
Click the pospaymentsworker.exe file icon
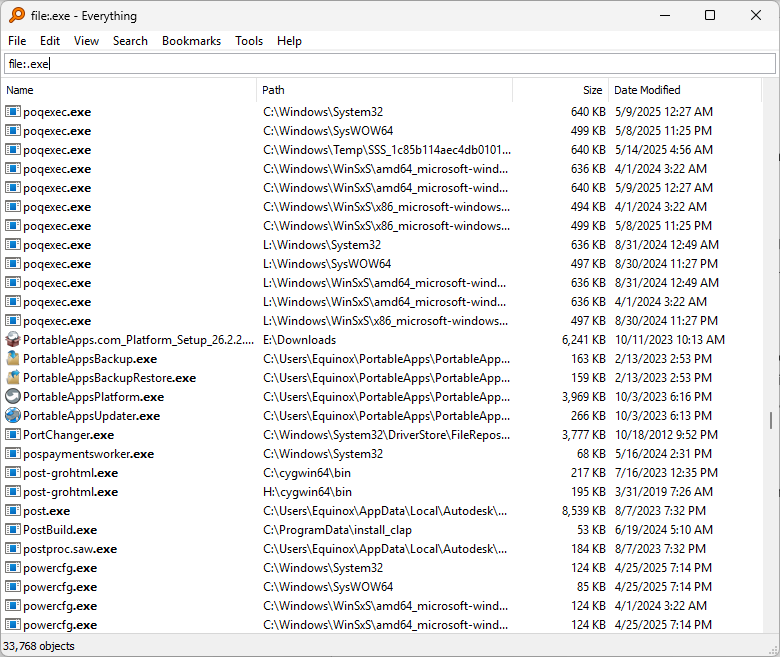(13, 454)
